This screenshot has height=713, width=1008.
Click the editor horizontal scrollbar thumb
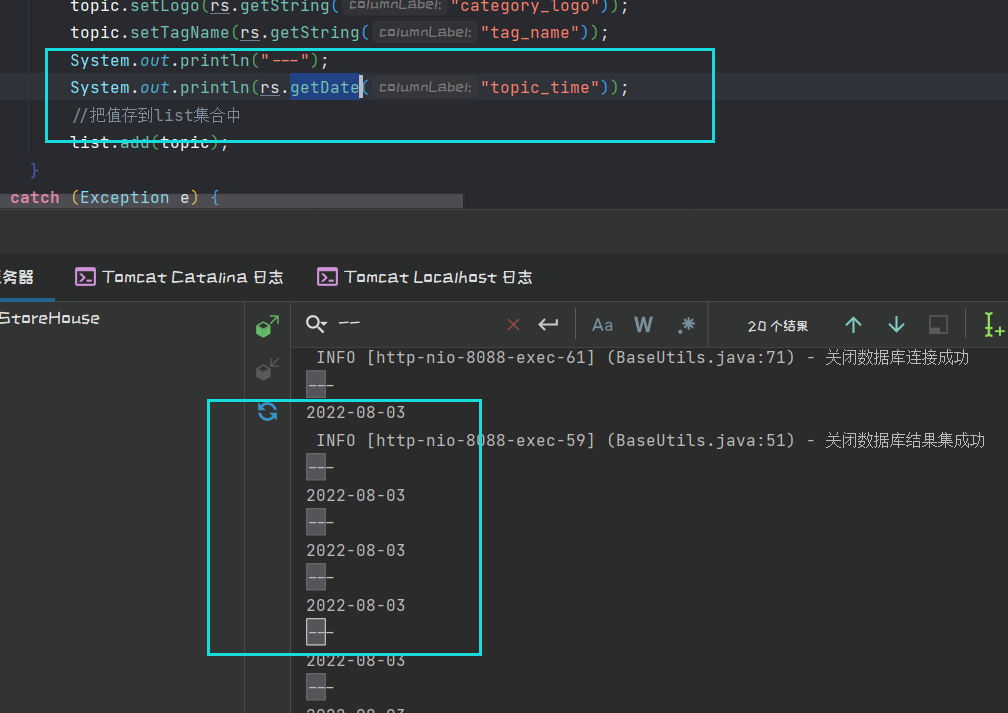(x=231, y=201)
